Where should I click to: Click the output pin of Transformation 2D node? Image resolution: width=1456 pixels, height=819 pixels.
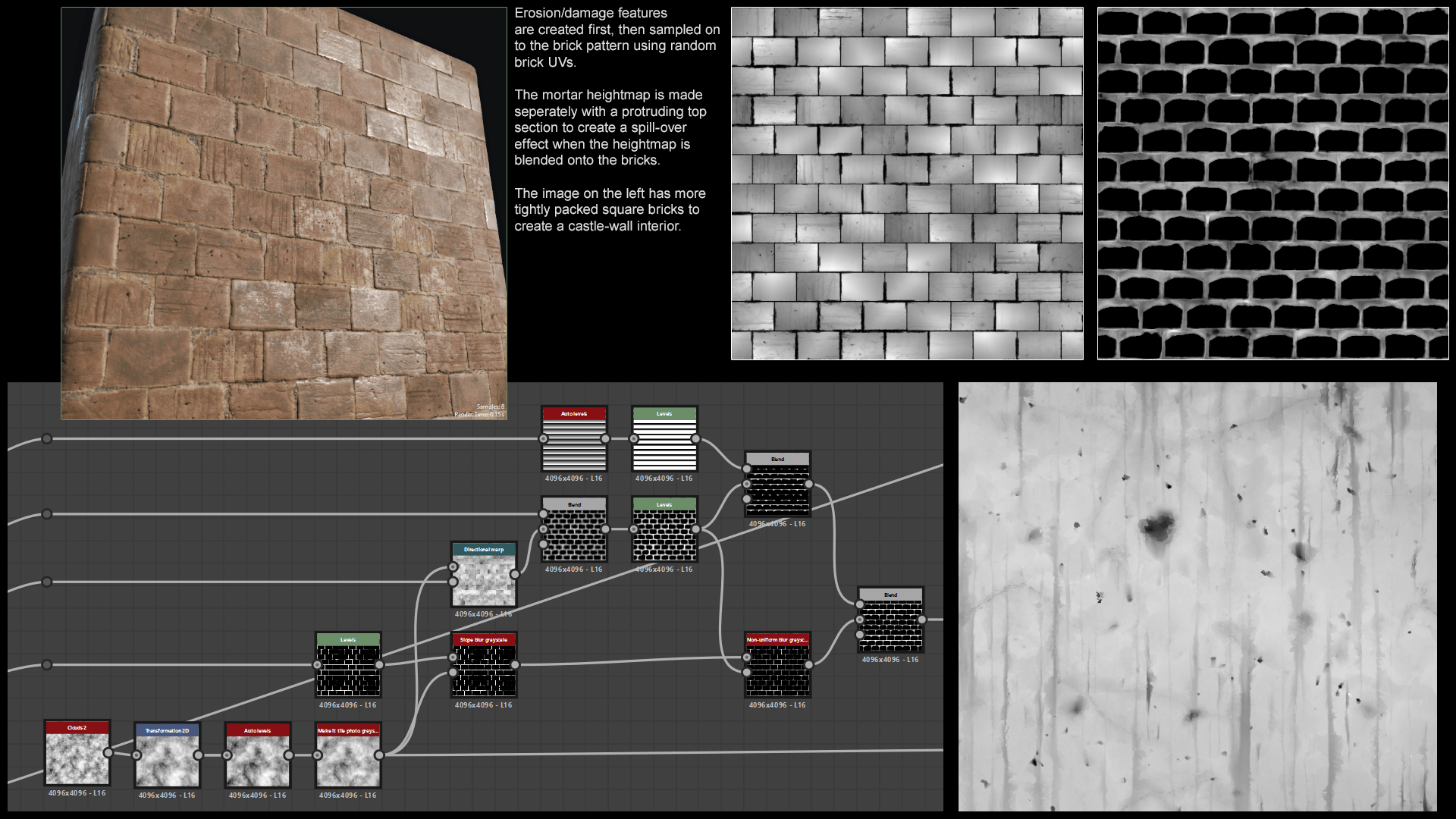tap(198, 755)
